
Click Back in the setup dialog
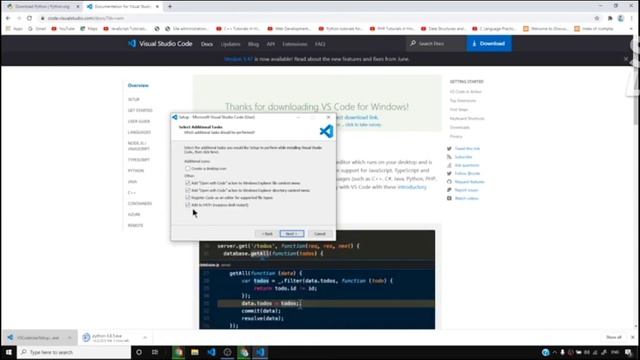pos(267,234)
